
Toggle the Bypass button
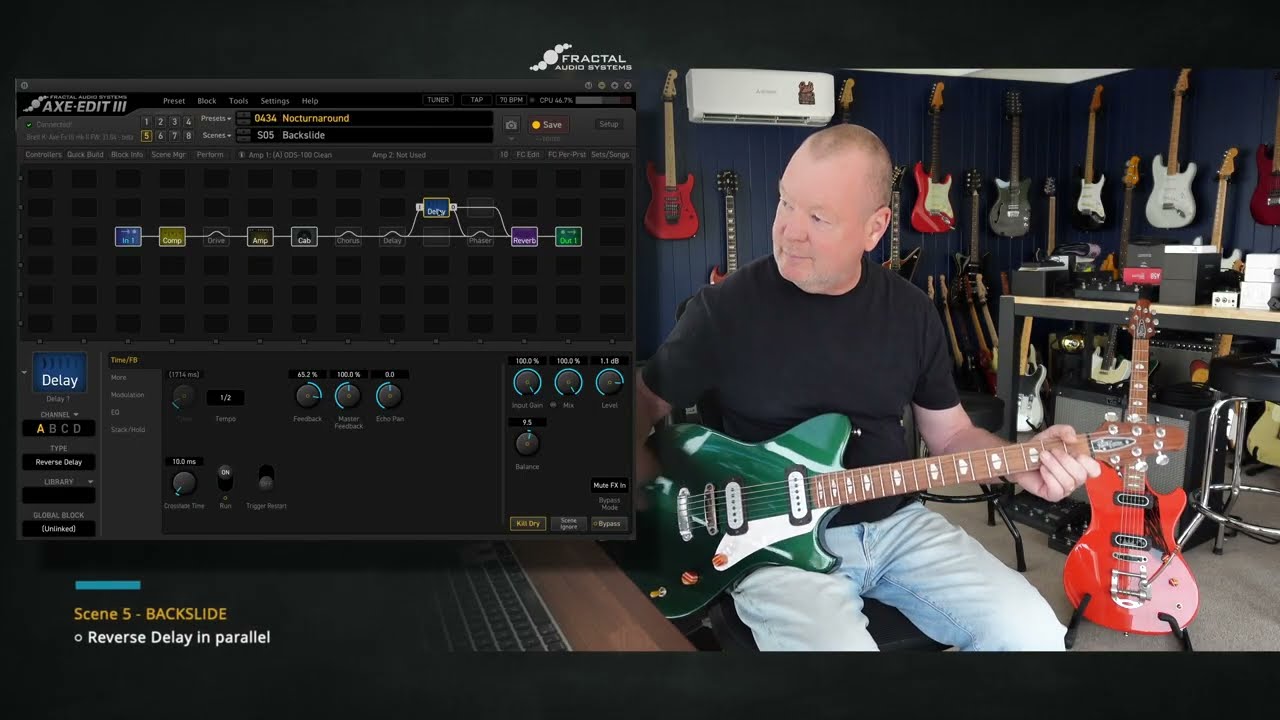click(x=608, y=523)
